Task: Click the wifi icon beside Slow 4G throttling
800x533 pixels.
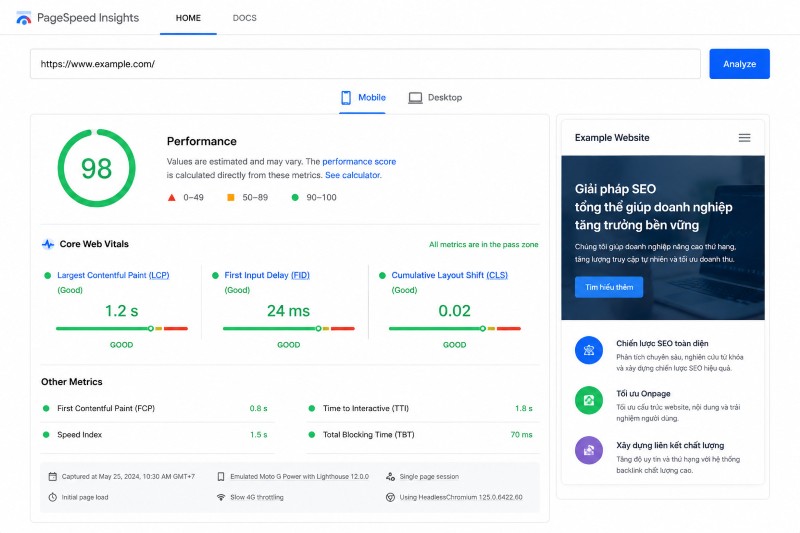Action: tap(221, 497)
